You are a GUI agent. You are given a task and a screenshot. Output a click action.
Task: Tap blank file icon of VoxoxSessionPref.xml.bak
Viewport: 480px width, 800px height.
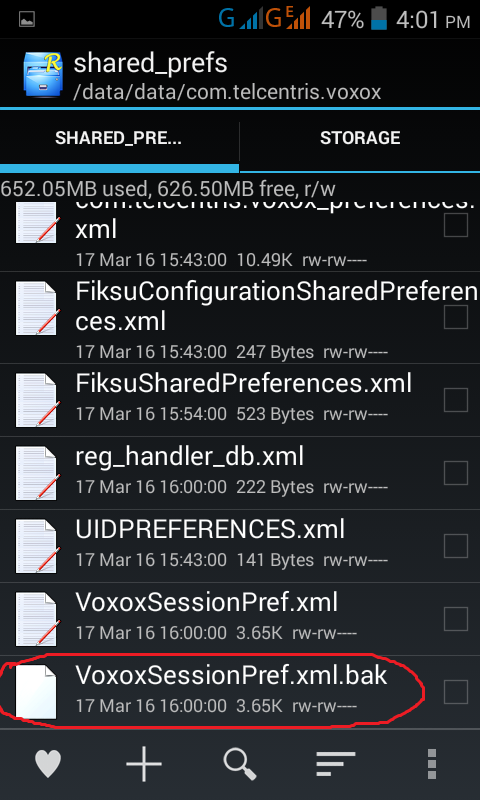coord(36,691)
